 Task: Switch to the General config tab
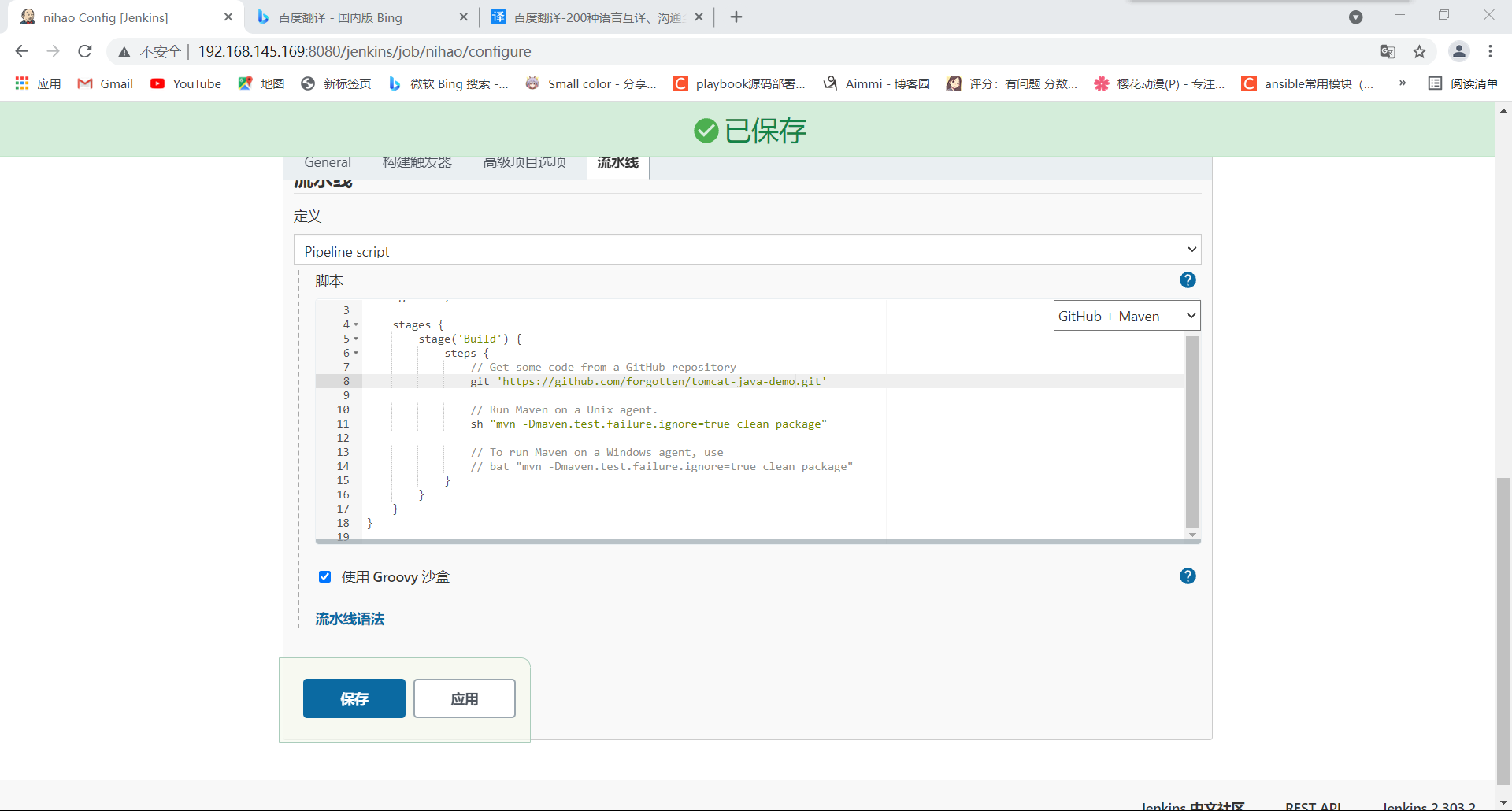coord(328,163)
